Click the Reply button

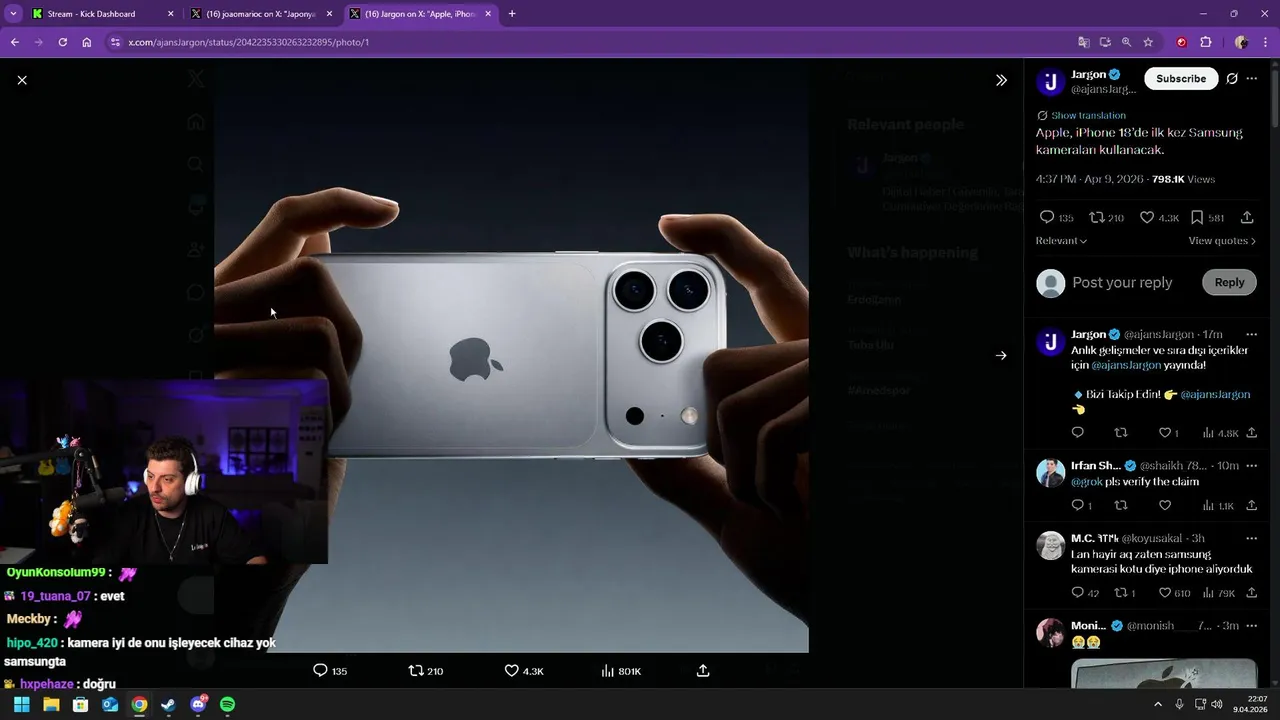pos(1229,282)
